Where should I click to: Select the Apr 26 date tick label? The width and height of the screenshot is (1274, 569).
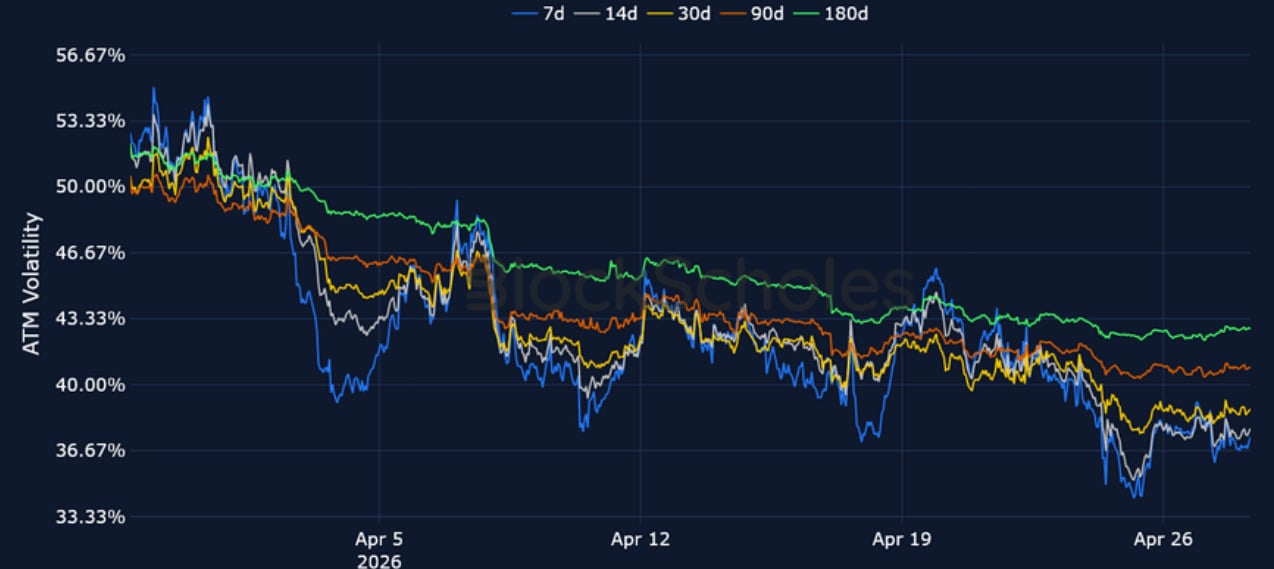click(1164, 540)
